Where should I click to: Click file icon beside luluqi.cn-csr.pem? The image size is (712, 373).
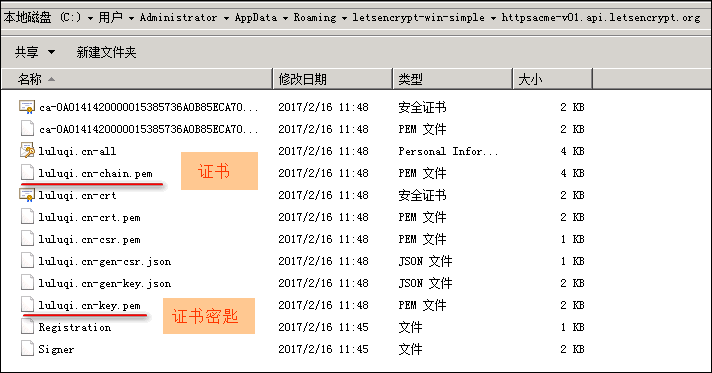point(27,239)
